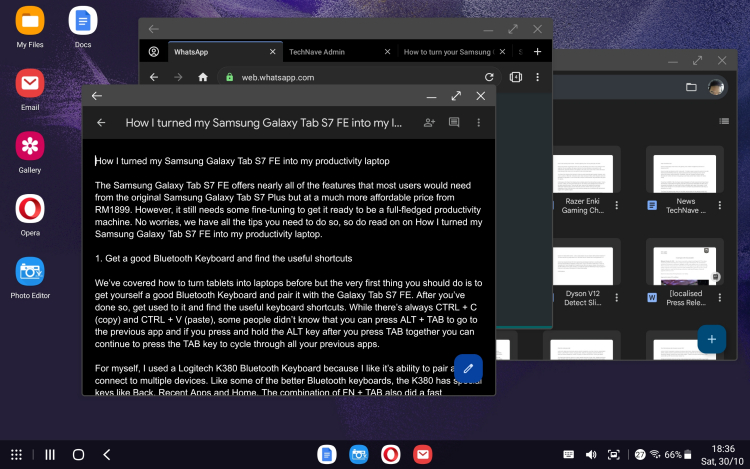Screen dimensions: 750x469
Task: Open the Gallery desktop app
Action: tap(30, 146)
